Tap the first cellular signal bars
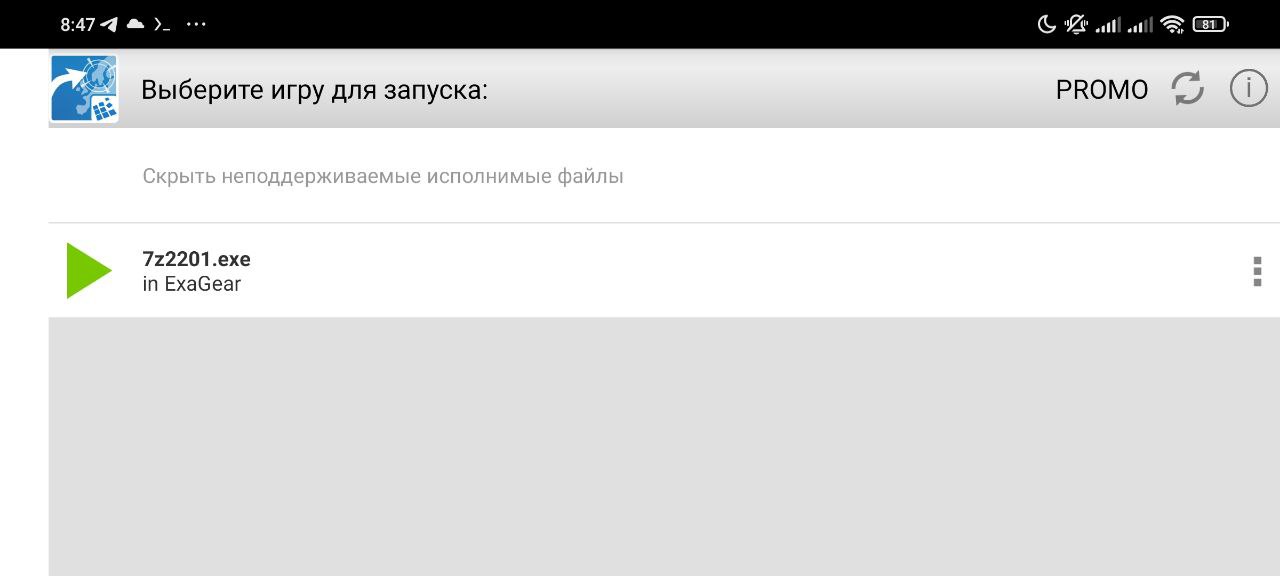This screenshot has width=1280, height=576. pyautogui.click(x=1108, y=24)
